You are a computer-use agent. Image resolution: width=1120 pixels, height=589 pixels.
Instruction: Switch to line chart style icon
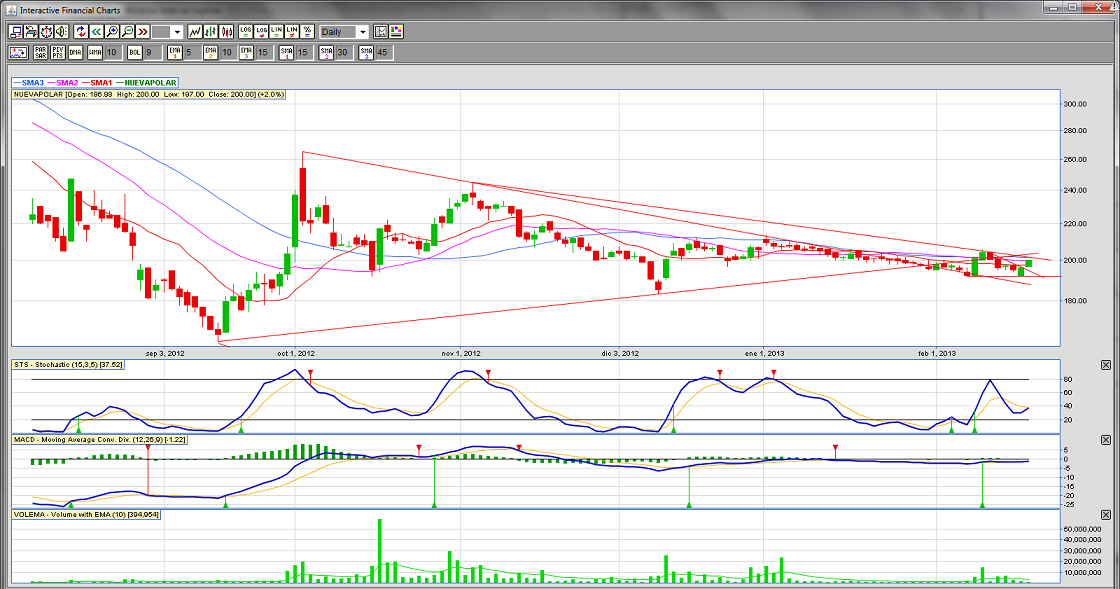pyautogui.click(x=195, y=32)
